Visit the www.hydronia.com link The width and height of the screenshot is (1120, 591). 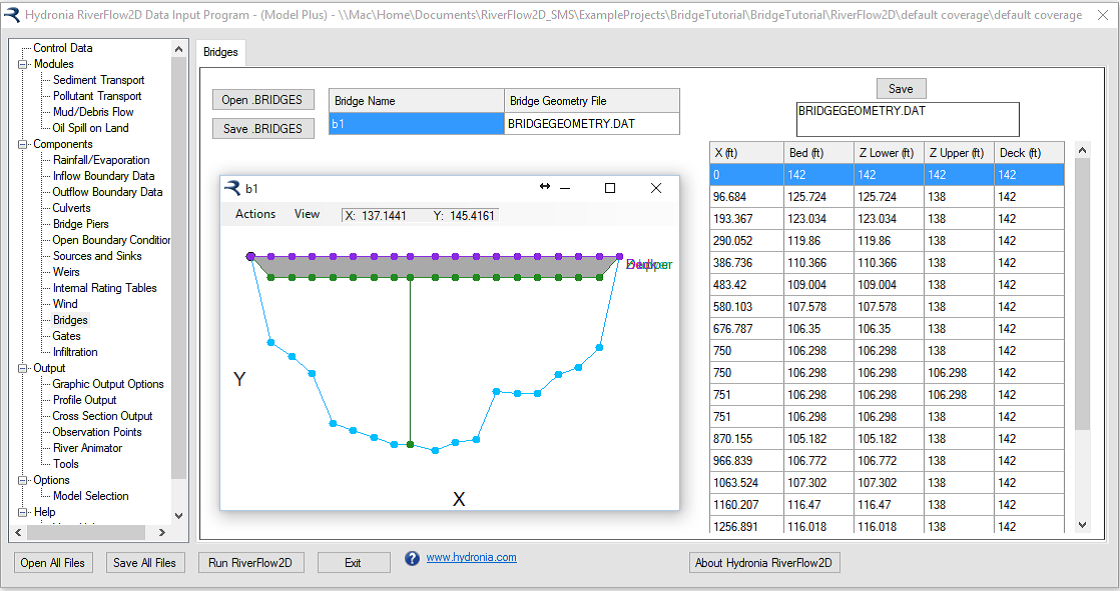pyautogui.click(x=471, y=558)
